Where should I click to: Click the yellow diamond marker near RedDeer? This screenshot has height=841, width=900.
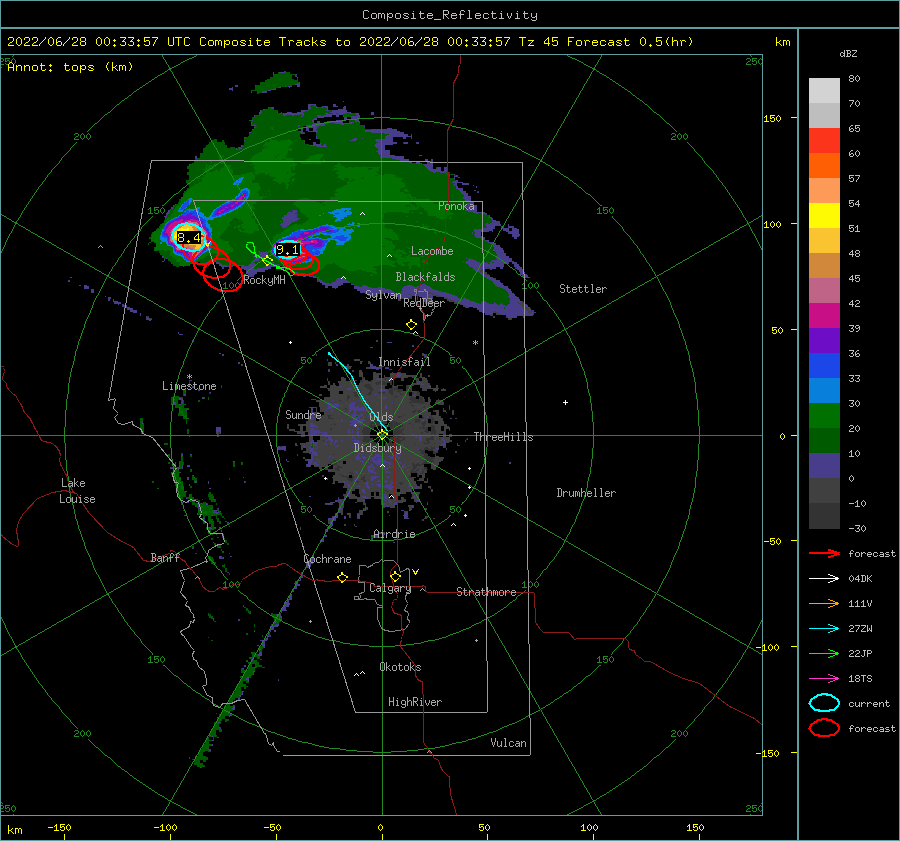coord(412,325)
